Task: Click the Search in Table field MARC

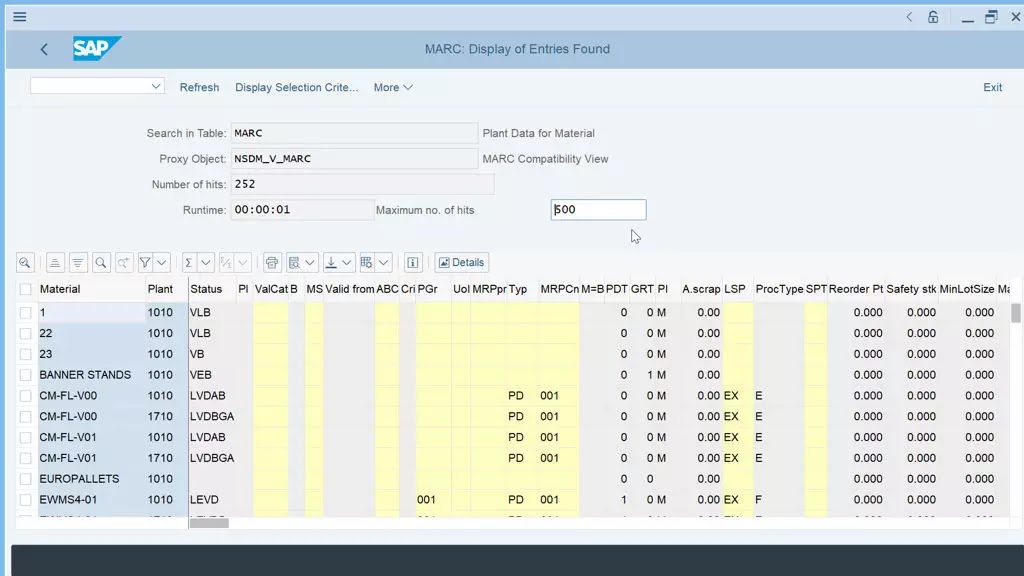Action: (354, 133)
